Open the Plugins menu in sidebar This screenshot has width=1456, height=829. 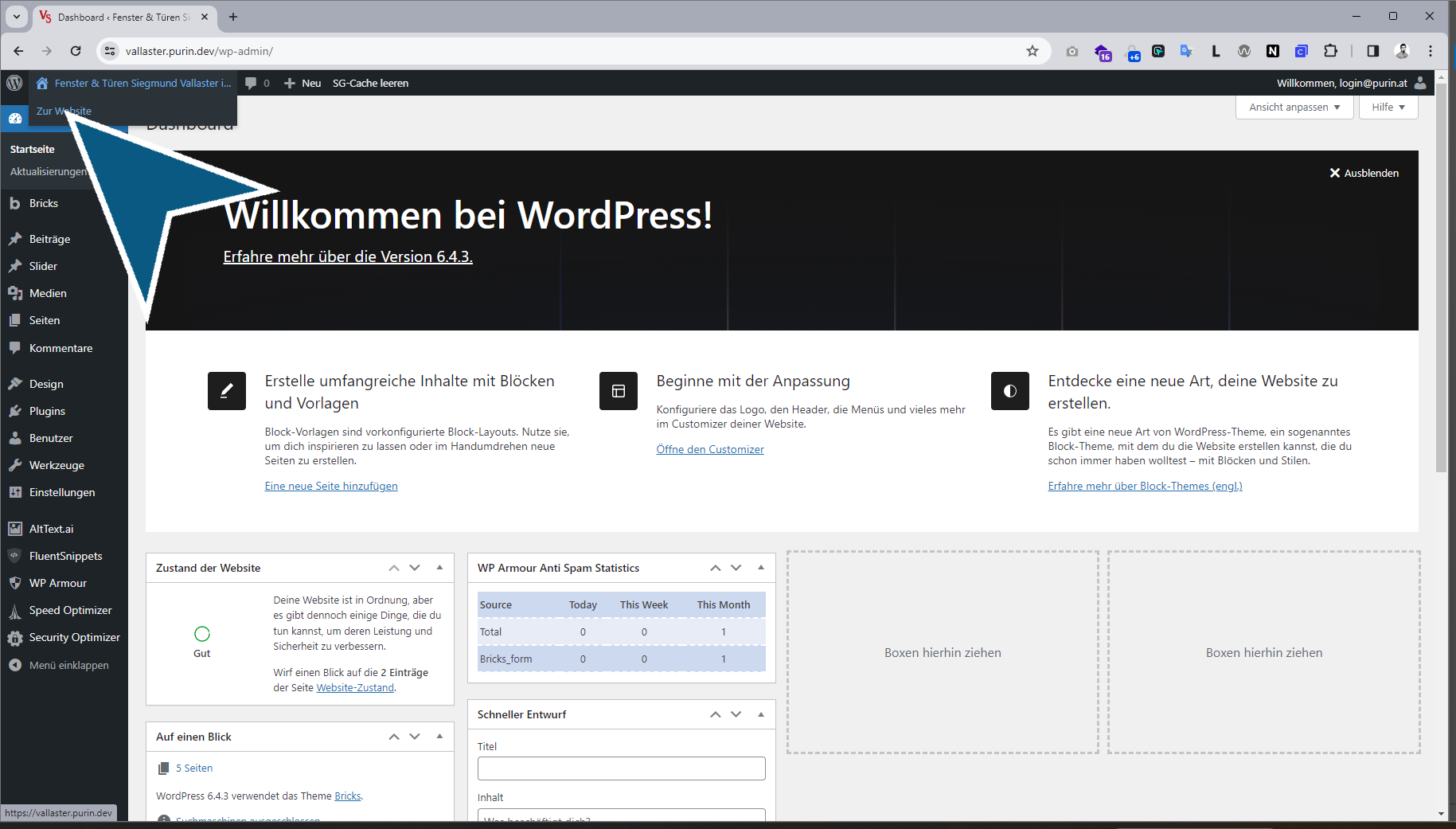tap(47, 411)
